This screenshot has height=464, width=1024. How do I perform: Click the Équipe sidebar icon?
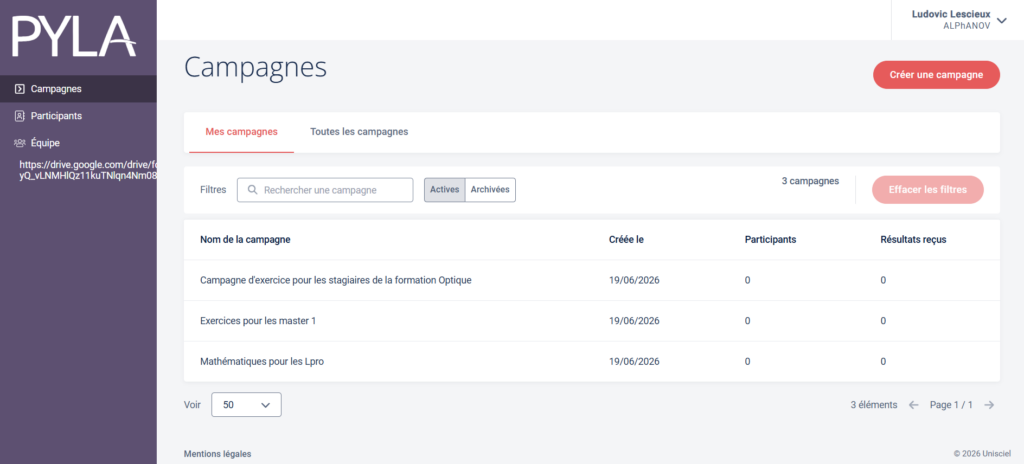(20, 142)
